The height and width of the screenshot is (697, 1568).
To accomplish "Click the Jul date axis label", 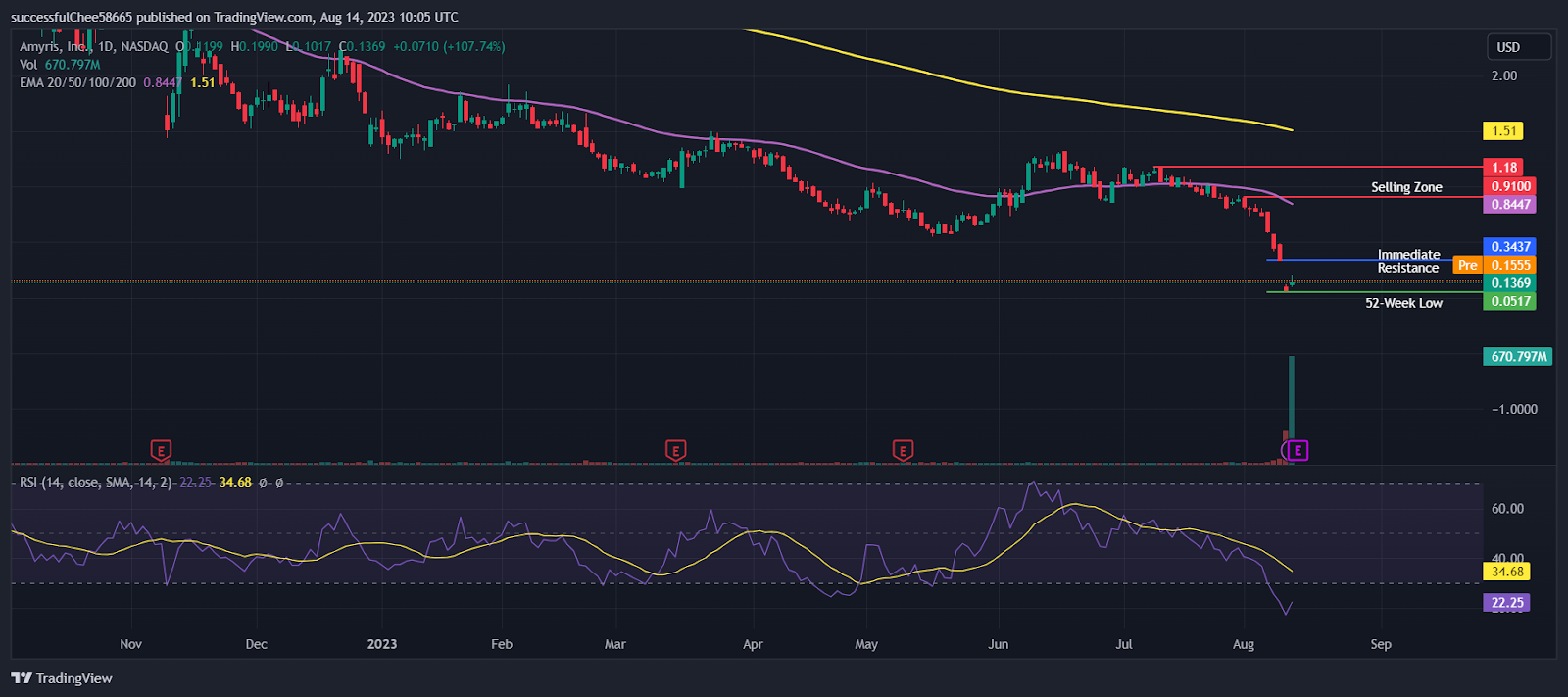I will 1124,644.
